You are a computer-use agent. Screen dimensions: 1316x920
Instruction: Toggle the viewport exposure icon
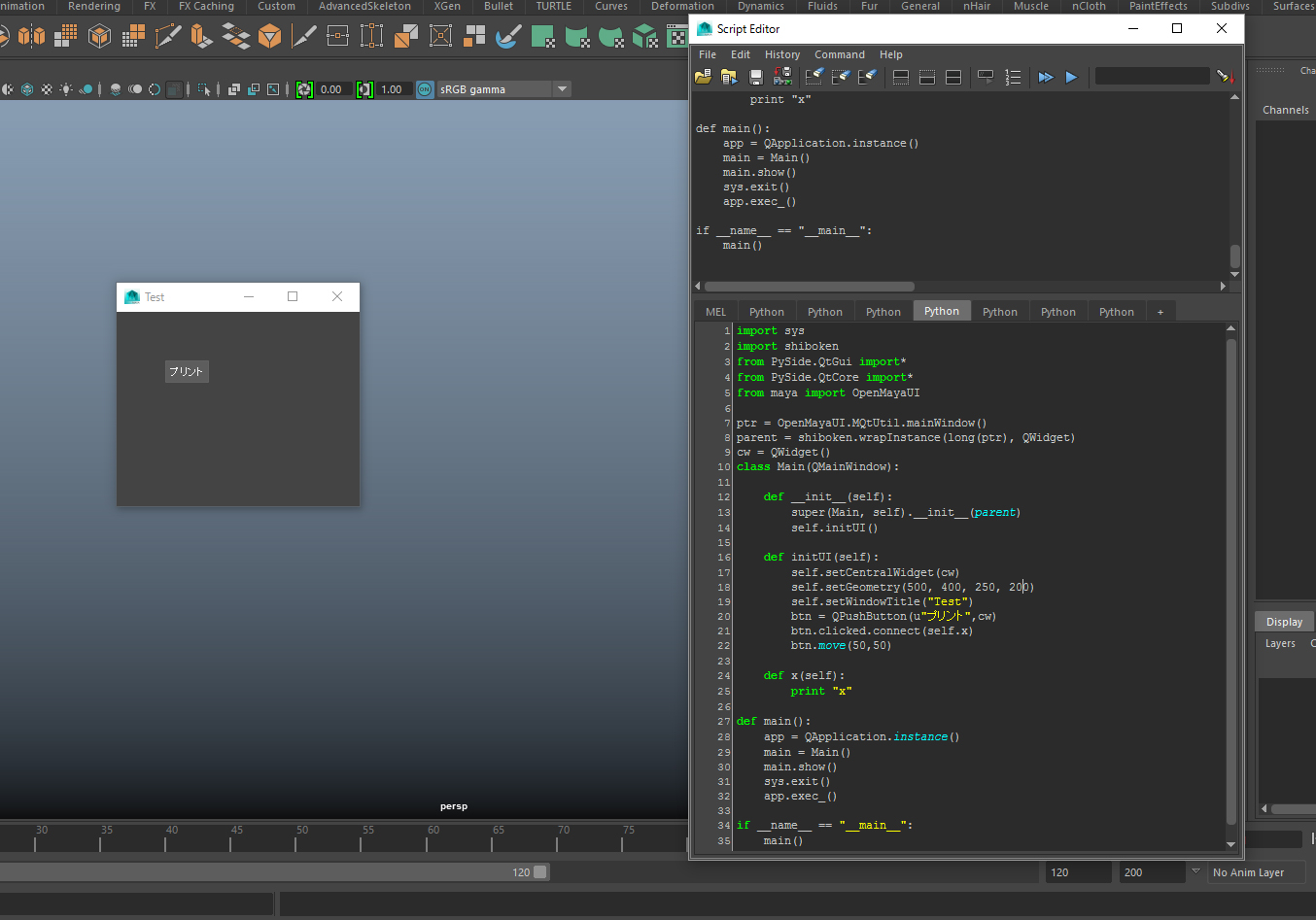[x=304, y=89]
